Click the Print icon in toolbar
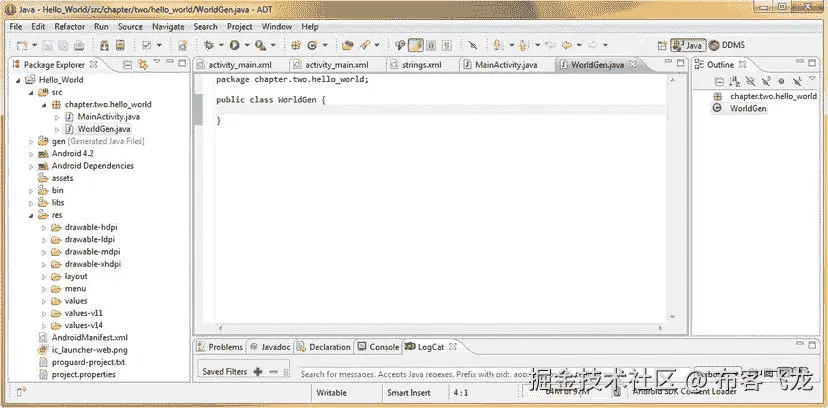 (79, 45)
